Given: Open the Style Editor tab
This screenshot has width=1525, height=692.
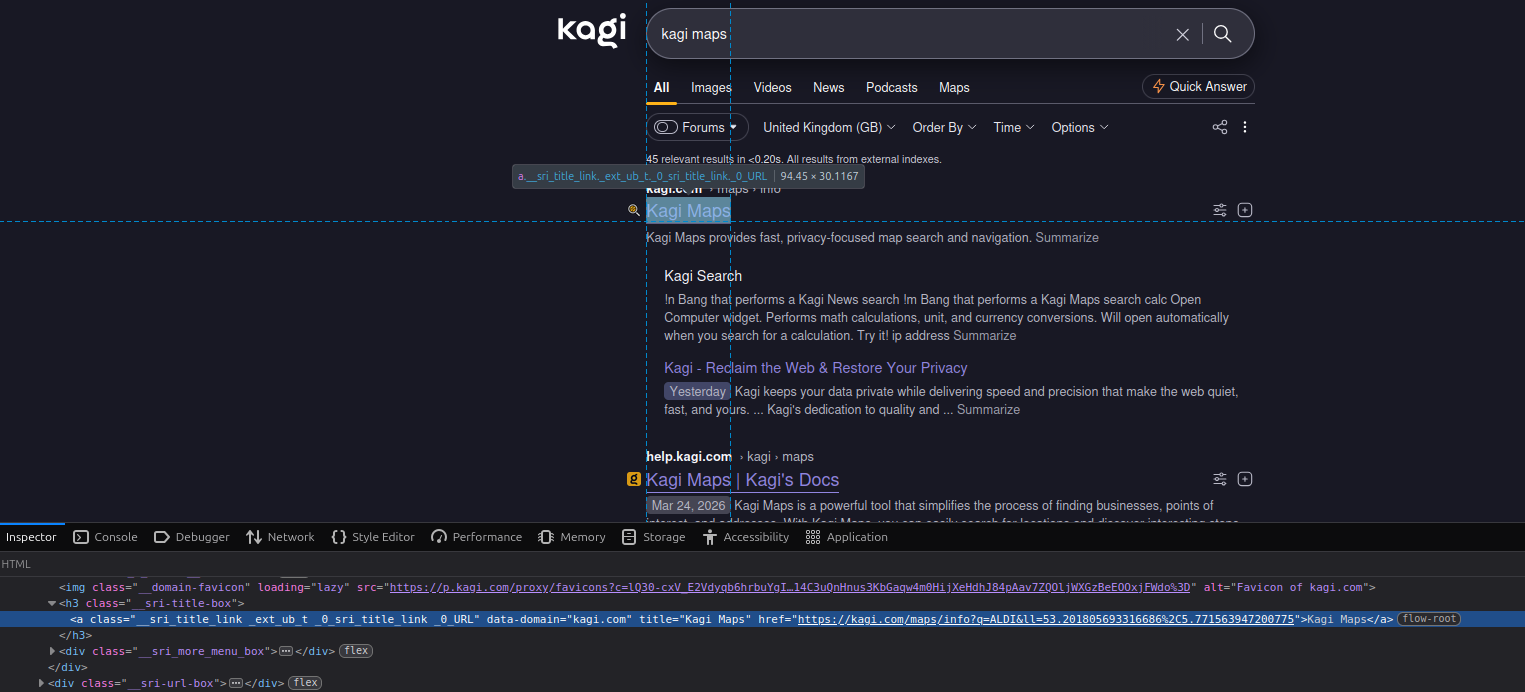Looking at the screenshot, I should coord(373,537).
